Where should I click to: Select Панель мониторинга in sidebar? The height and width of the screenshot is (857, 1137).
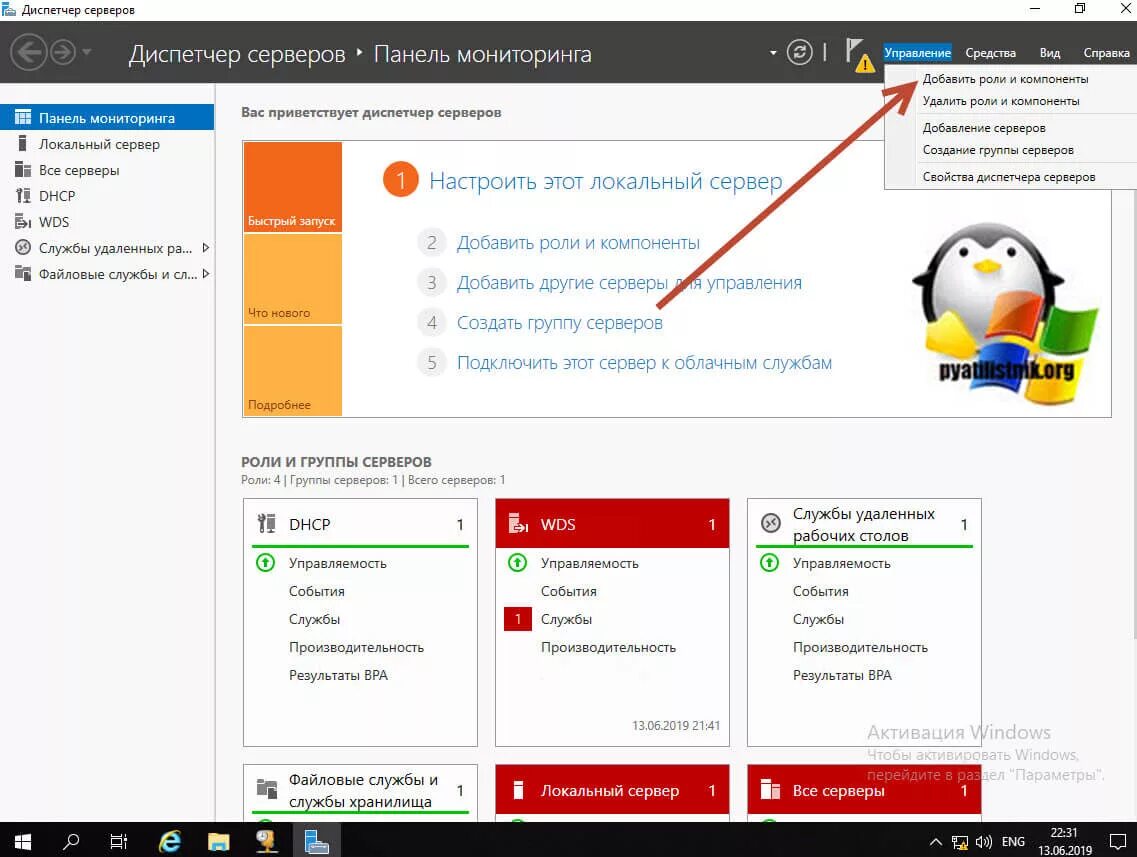pos(107,117)
